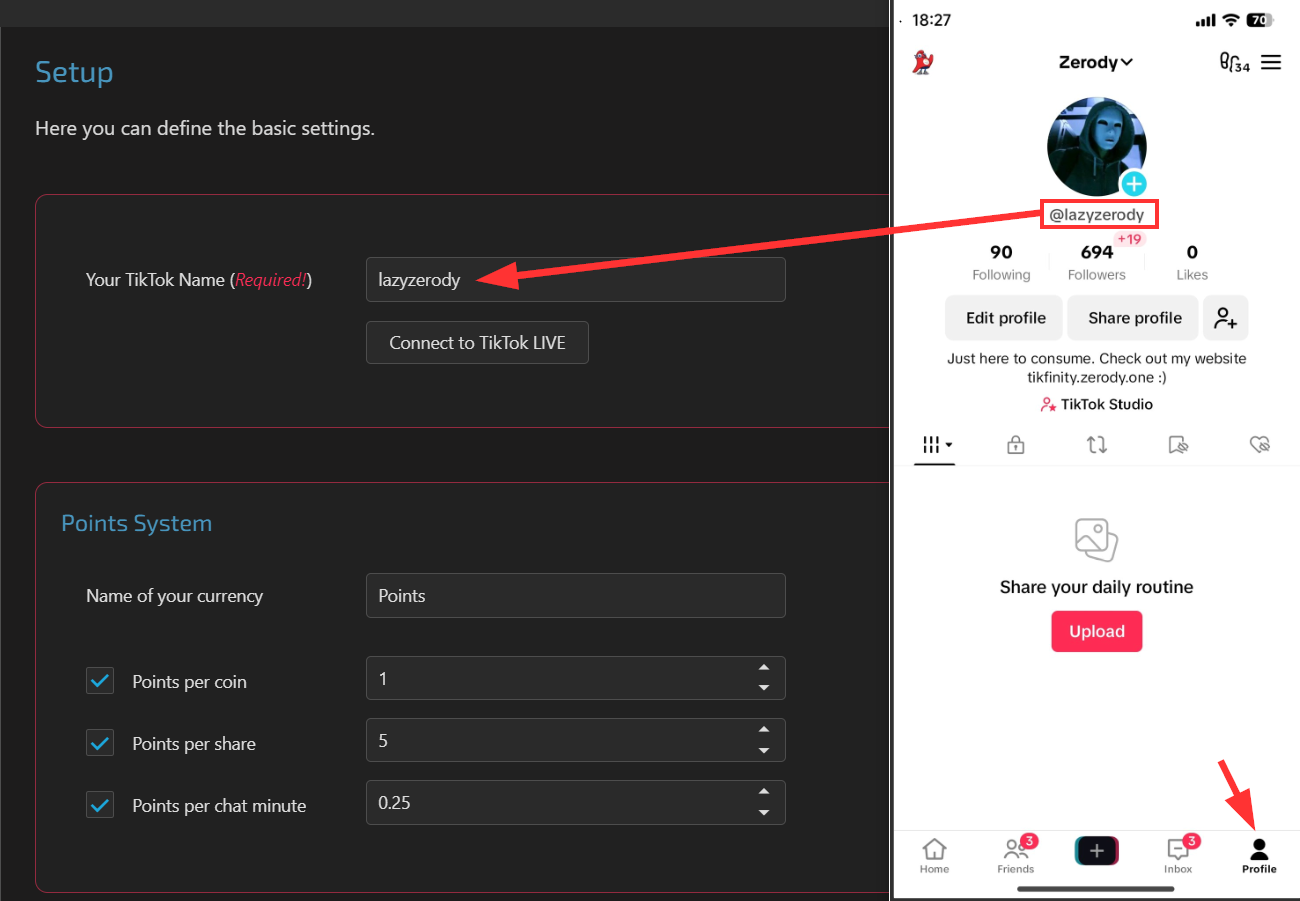The image size is (1300, 901).
Task: Click Connect to TikTok LIVE button
Action: [477, 342]
